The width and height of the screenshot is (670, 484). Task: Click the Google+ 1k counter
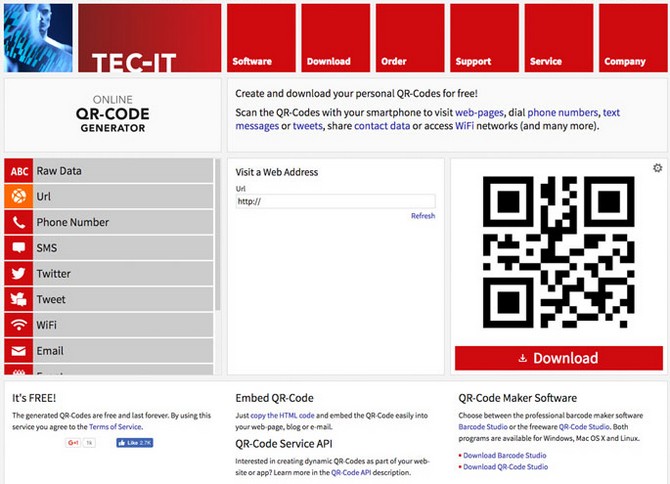[89, 443]
